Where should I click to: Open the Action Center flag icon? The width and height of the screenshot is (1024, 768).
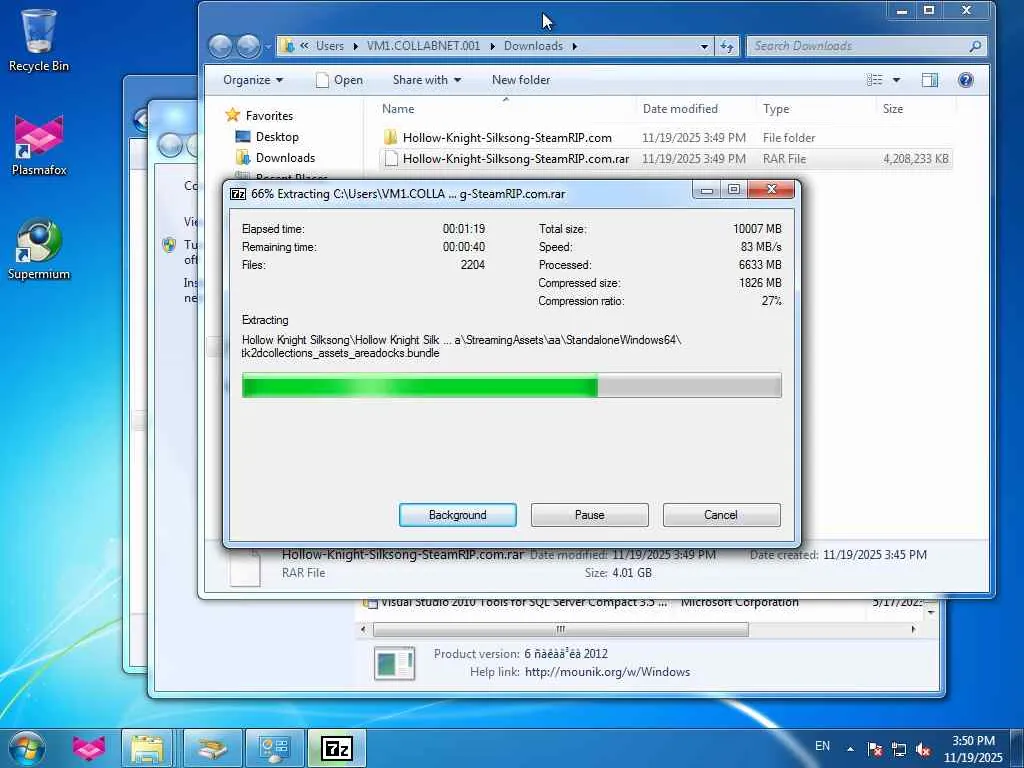(x=874, y=749)
